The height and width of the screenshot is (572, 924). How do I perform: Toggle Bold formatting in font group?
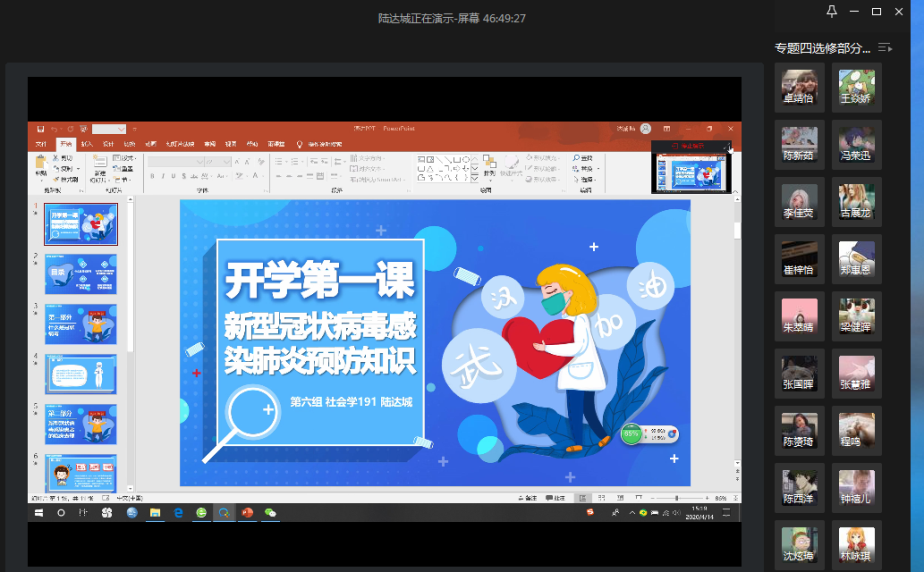pos(152,176)
